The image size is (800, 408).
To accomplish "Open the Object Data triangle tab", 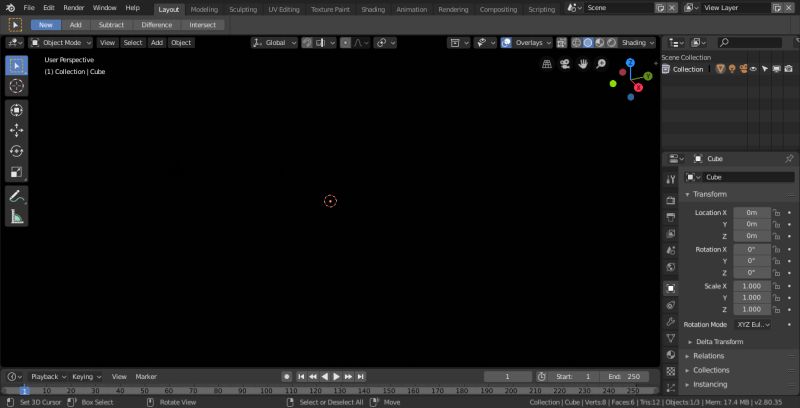I will tap(671, 338).
